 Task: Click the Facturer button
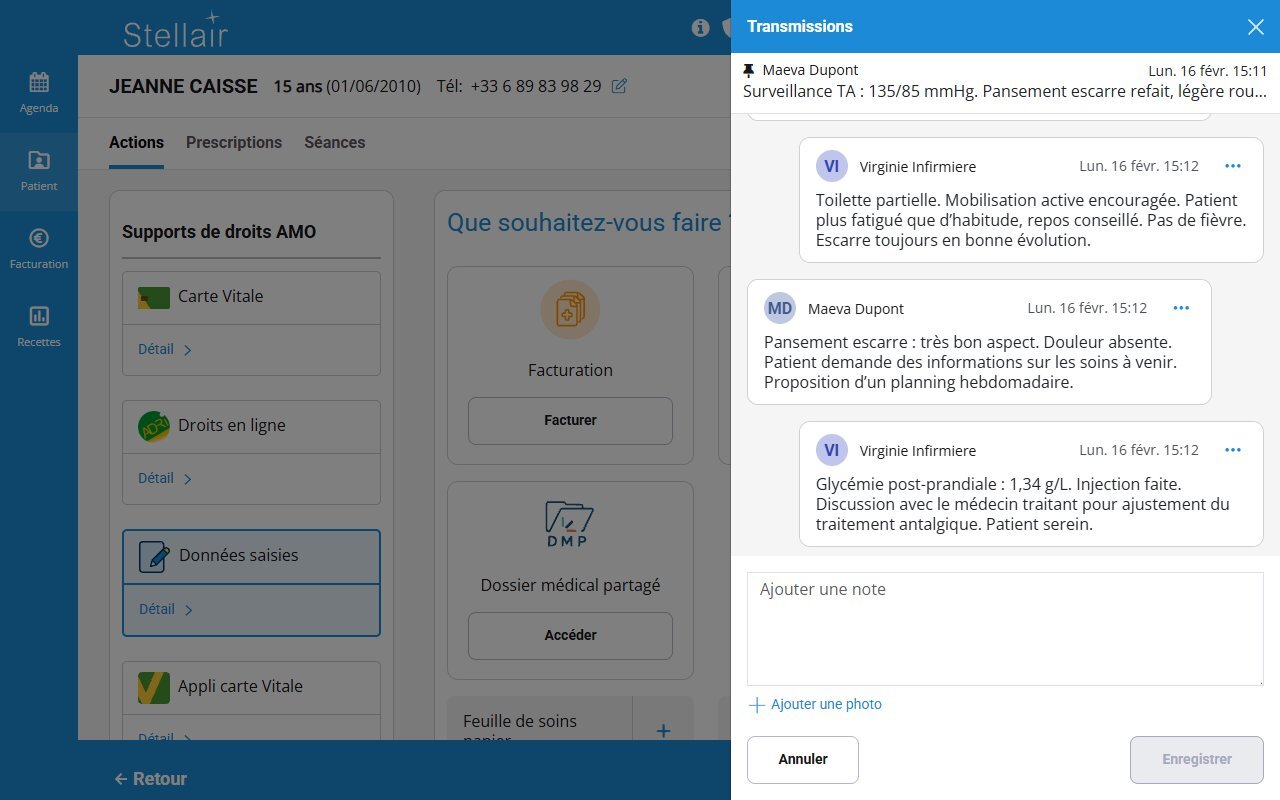[x=570, y=421]
